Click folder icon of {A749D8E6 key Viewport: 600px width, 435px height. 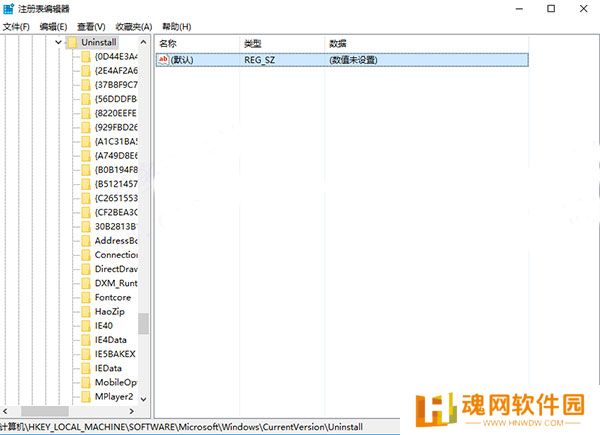click(86, 156)
